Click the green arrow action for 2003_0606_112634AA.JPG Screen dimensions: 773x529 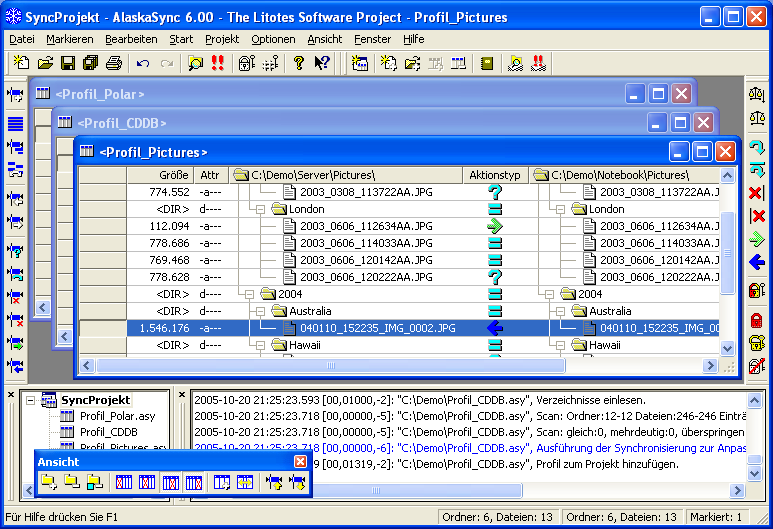[495, 226]
